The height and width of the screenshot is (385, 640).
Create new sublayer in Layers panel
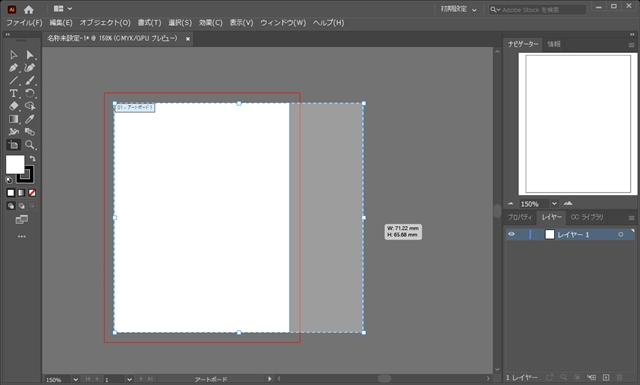[591, 378]
